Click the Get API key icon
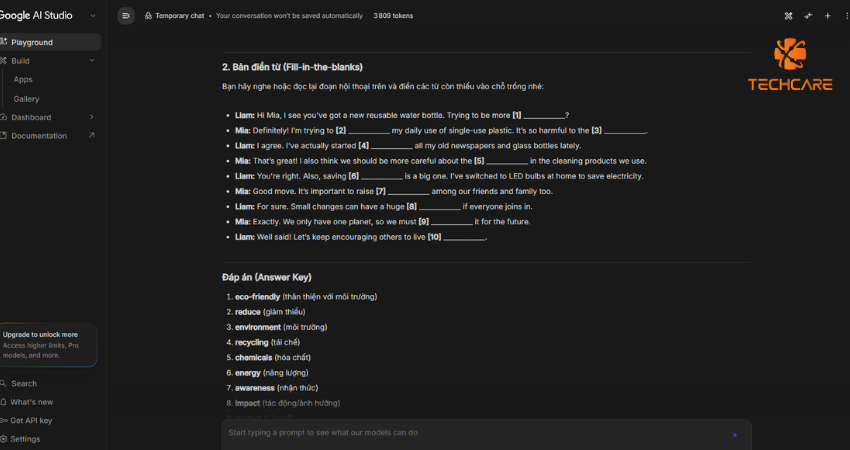This screenshot has height=450, width=850. pyautogui.click(x=3, y=420)
